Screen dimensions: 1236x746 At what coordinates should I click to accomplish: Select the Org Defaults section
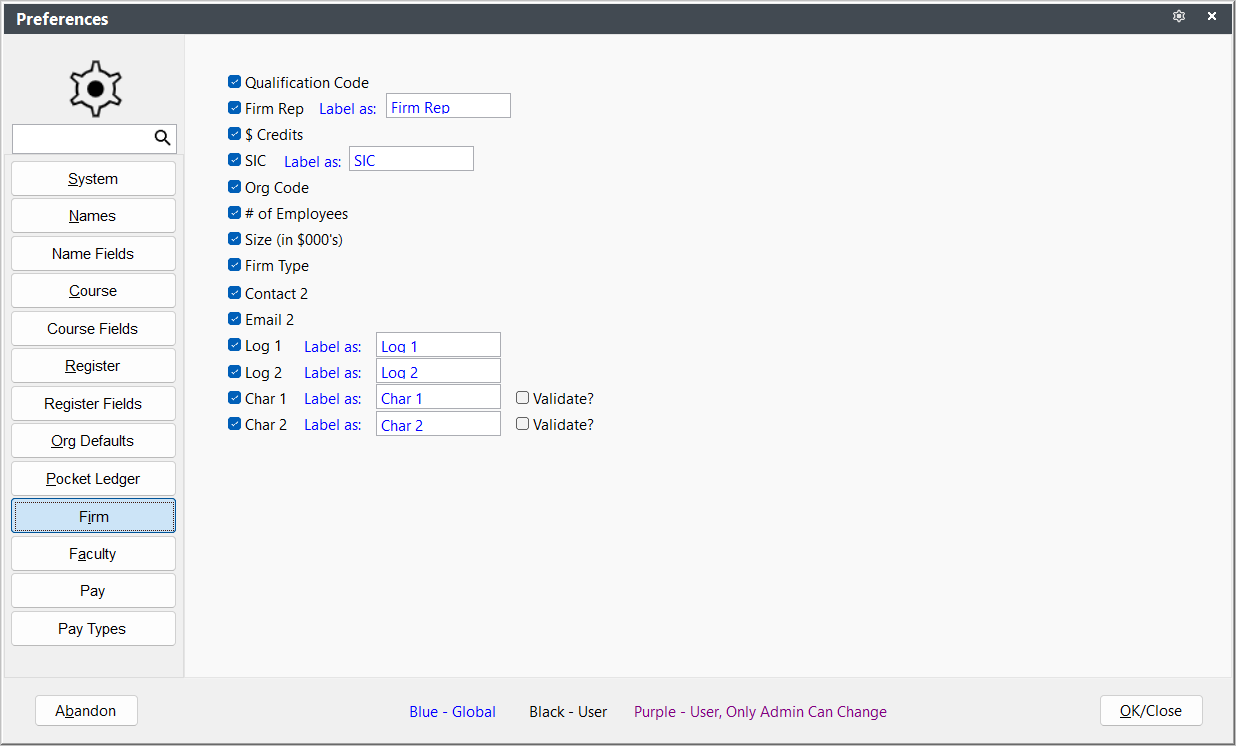tap(93, 441)
